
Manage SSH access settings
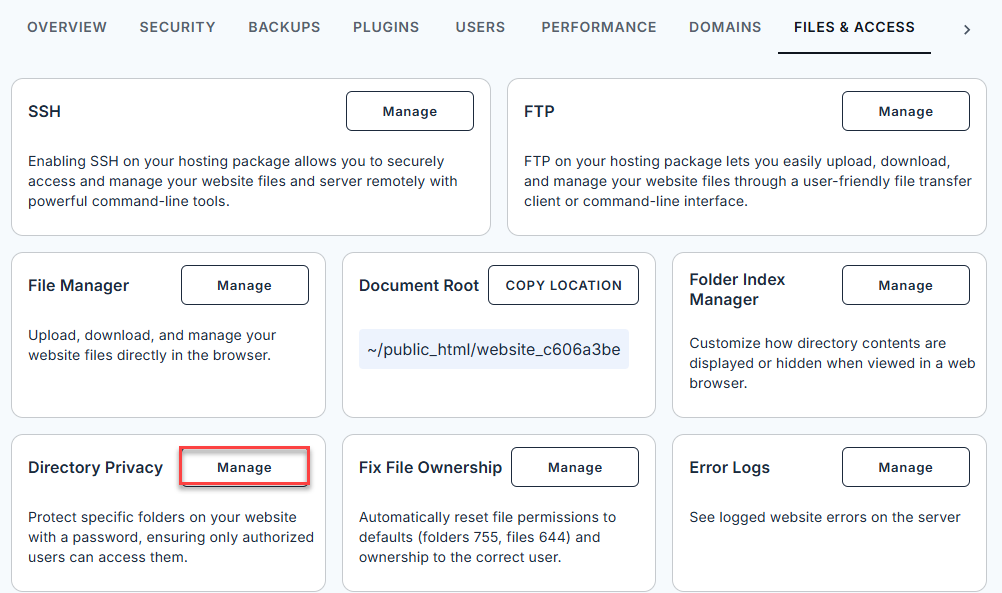pos(409,111)
